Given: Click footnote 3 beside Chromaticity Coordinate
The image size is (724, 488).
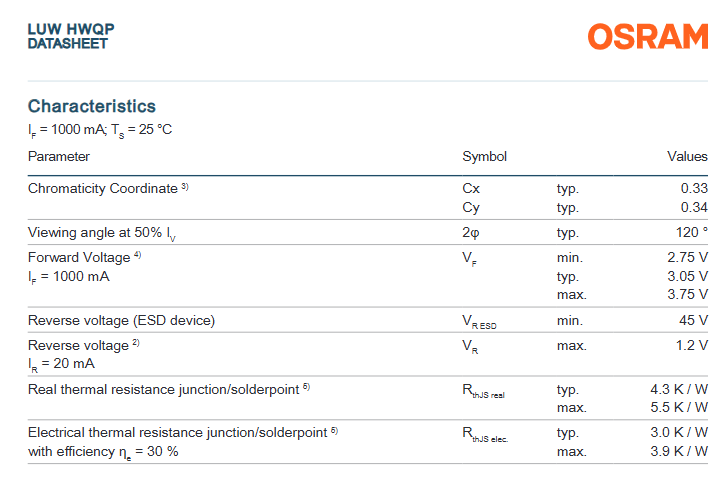Looking at the screenshot, I should 186,186.
